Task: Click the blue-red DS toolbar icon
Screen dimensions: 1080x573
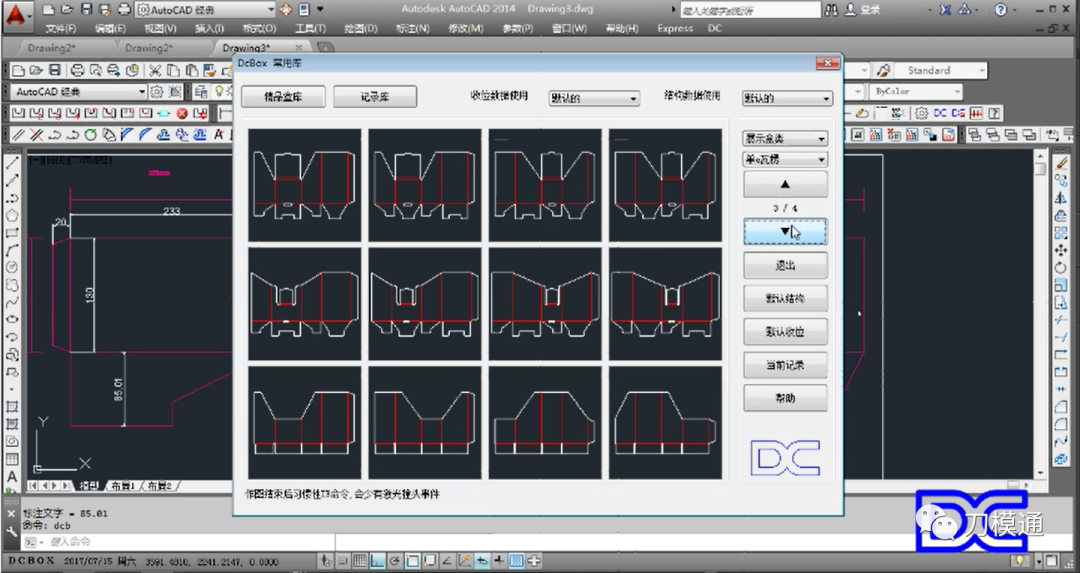Action: 958,113
